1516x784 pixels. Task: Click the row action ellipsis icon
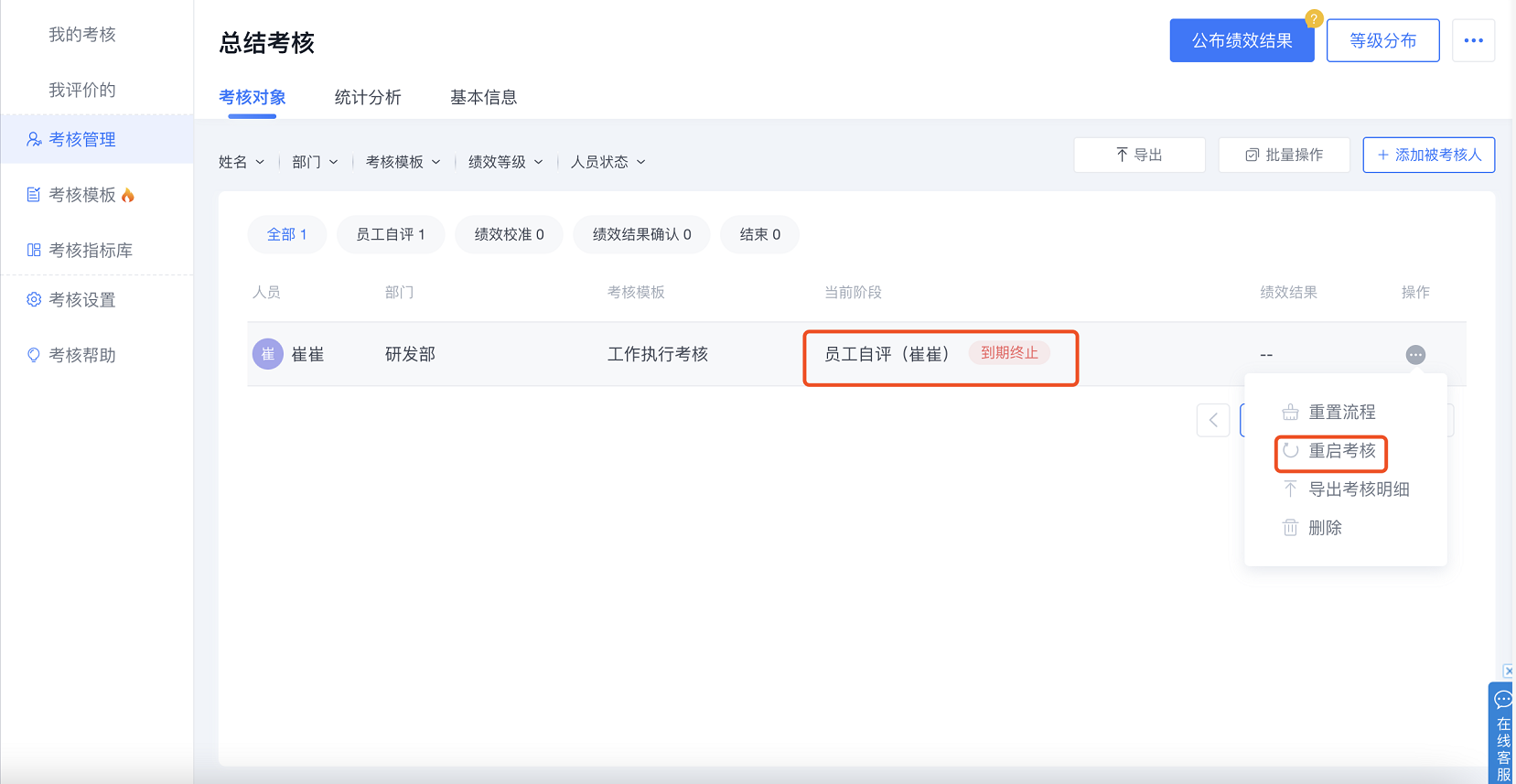click(x=1414, y=355)
